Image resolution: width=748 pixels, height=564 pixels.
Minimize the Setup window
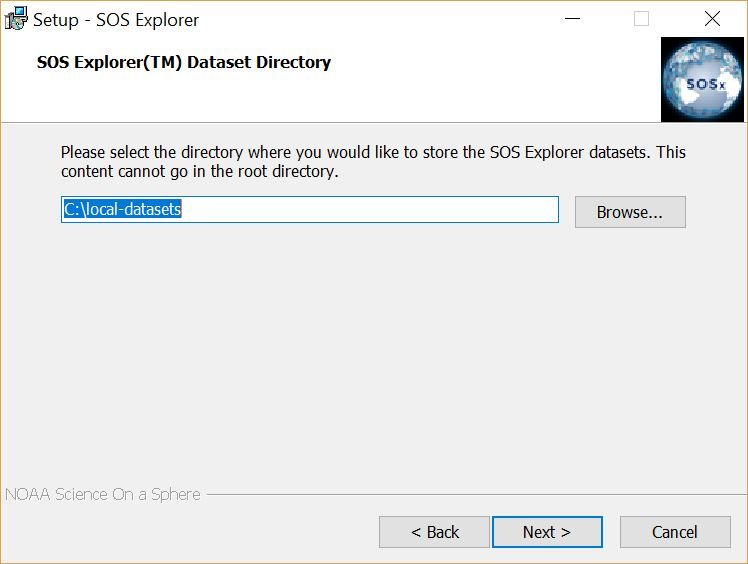(572, 19)
